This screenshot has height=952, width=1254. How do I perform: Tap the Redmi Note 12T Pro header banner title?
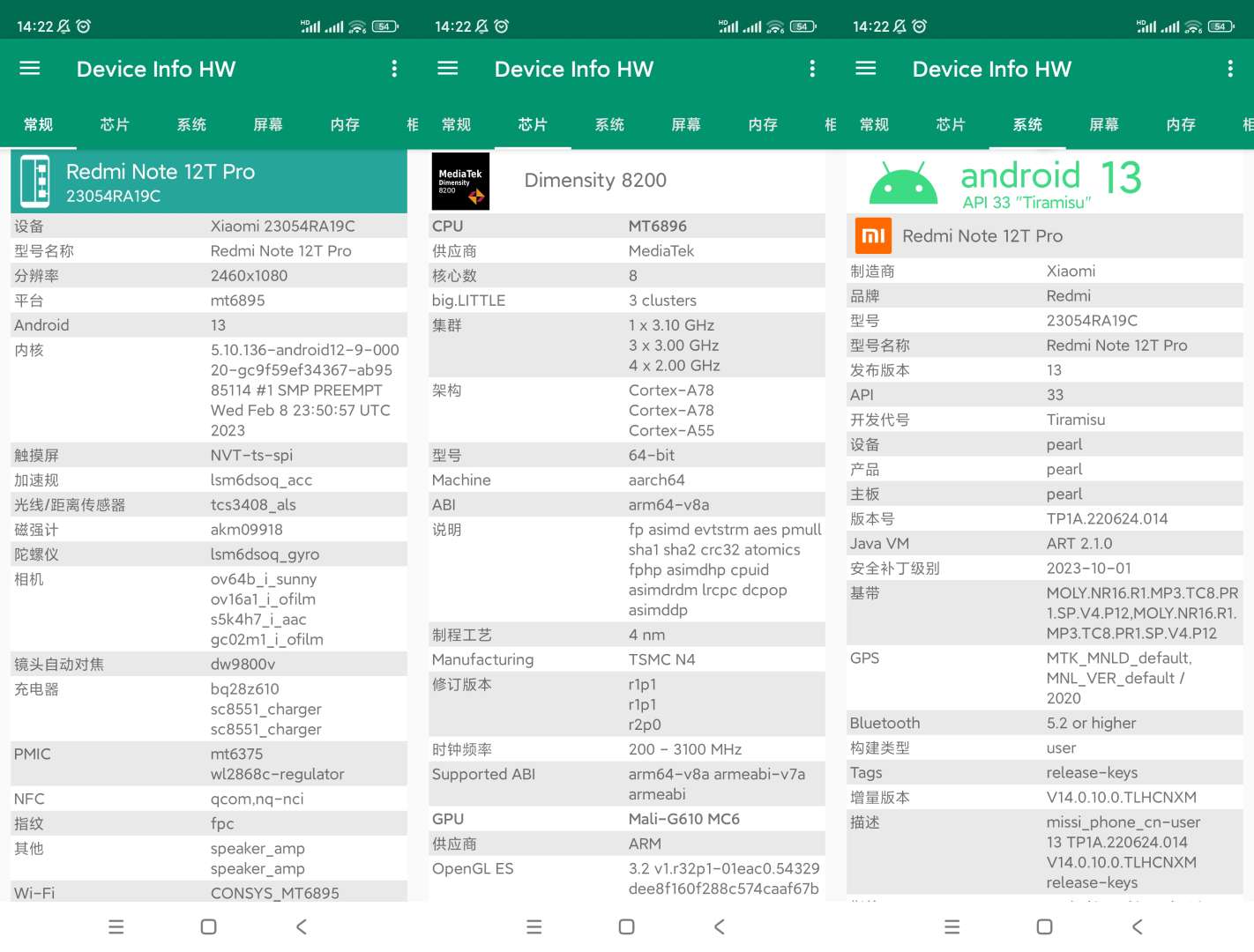coord(160,172)
